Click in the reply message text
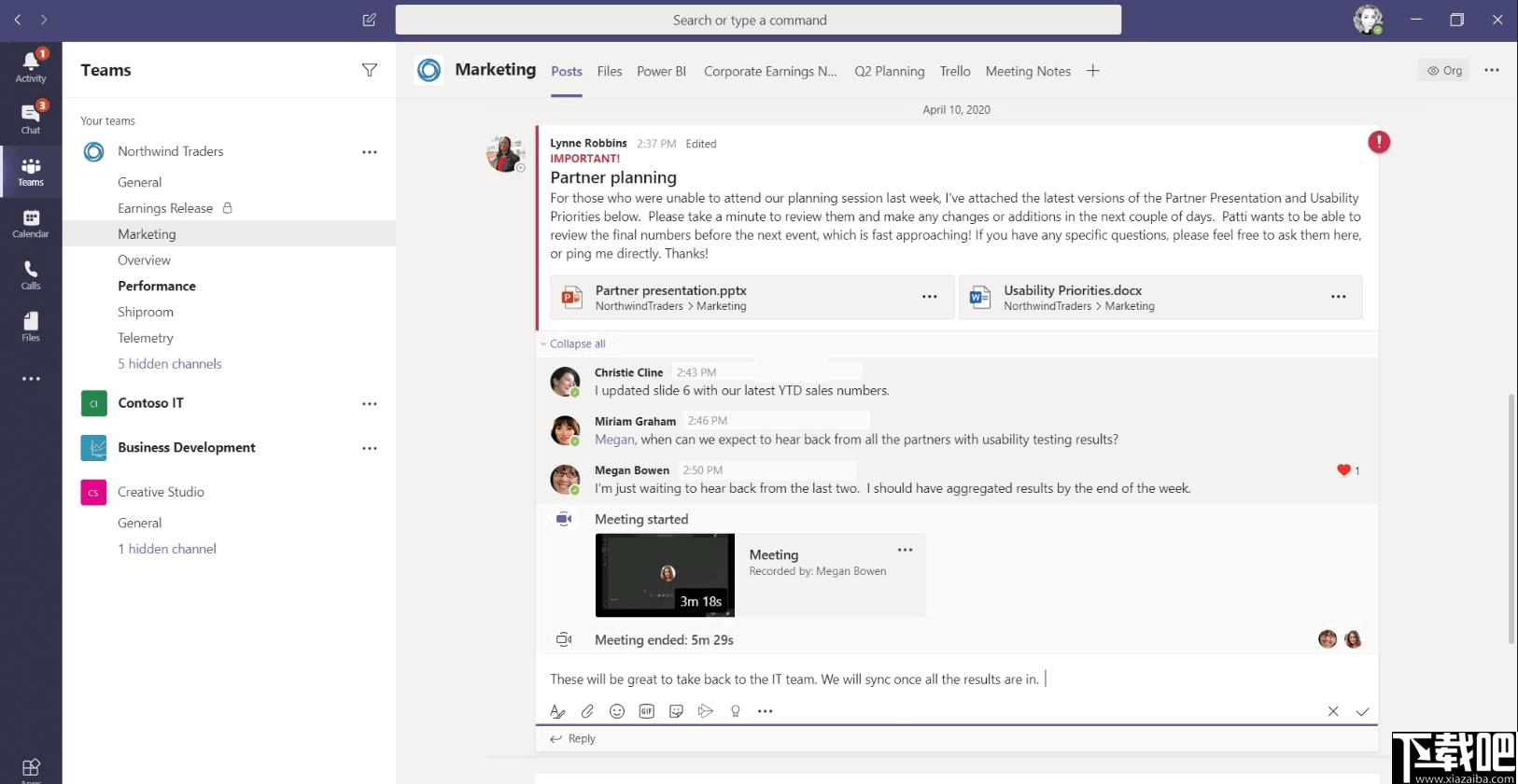The image size is (1518, 784). click(794, 679)
